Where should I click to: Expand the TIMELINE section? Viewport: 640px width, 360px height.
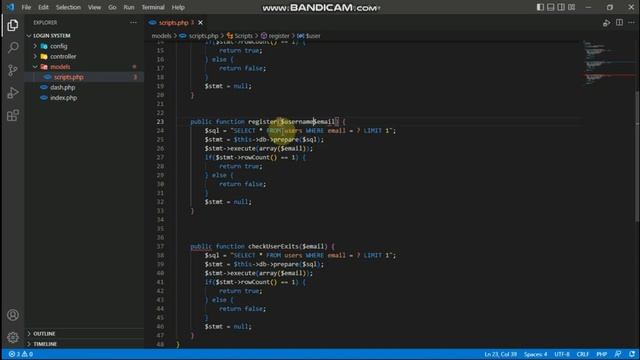pyautogui.click(x=45, y=344)
